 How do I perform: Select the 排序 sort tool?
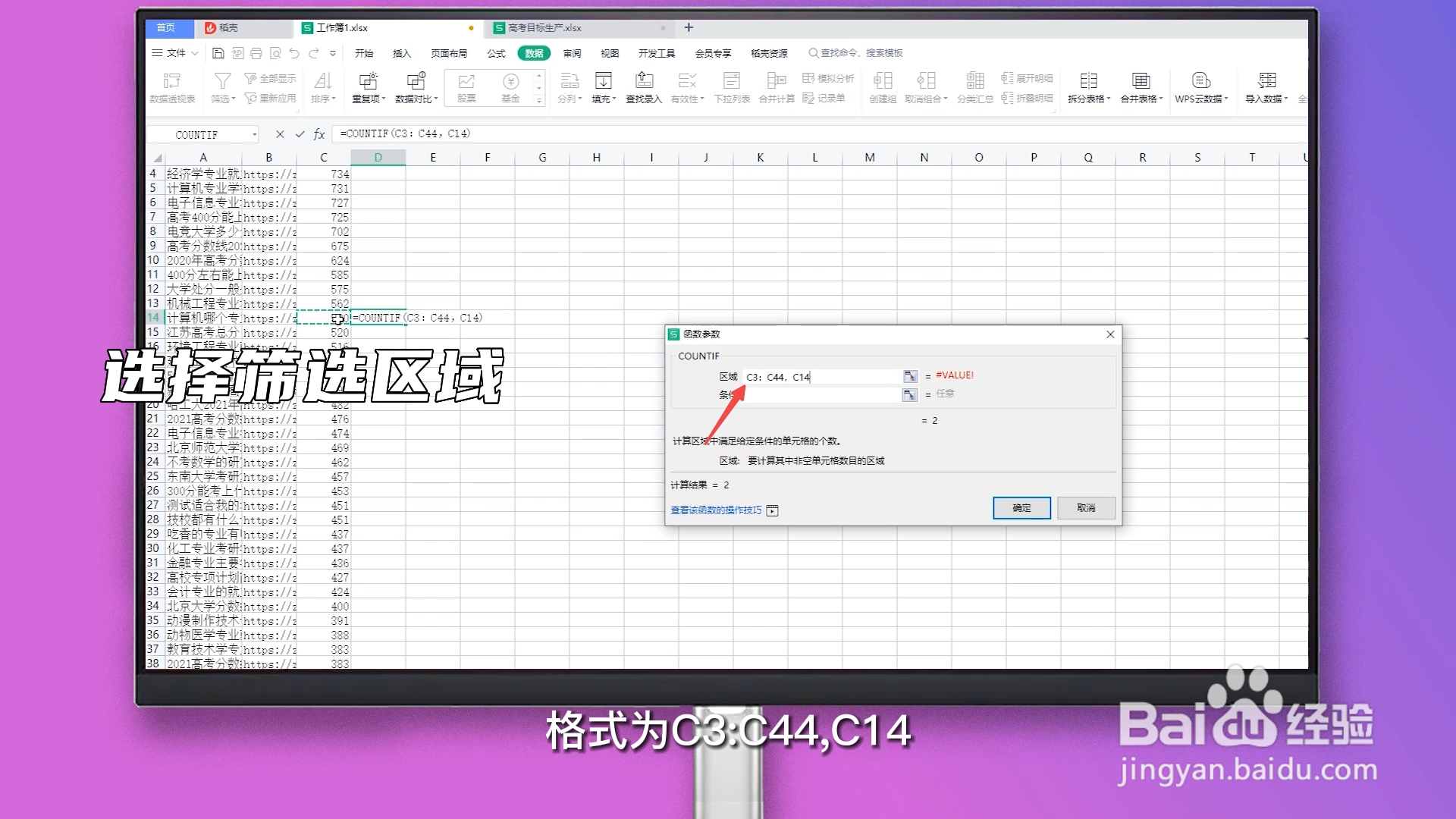click(322, 85)
